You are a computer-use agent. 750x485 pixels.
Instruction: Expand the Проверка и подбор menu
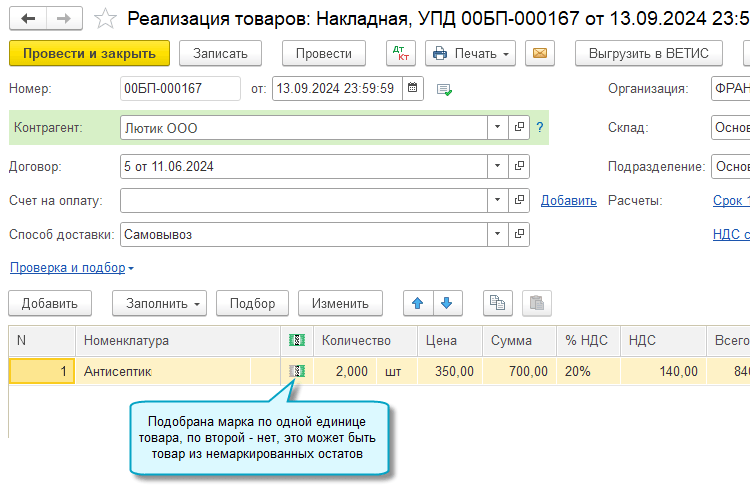click(x=72, y=268)
